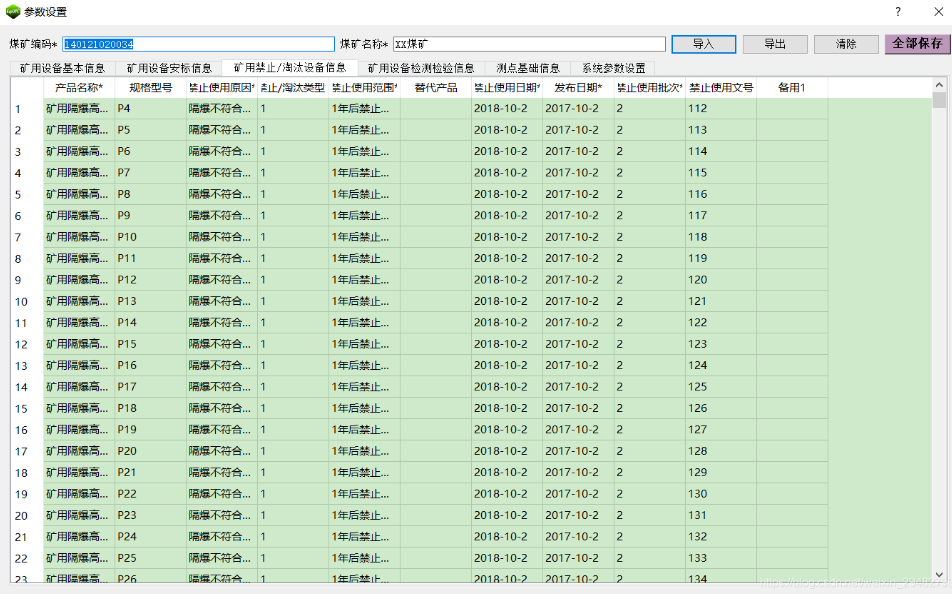952x594 pixels.
Task: Click 2017-10-2 date cell in P11 row
Action: (579, 259)
